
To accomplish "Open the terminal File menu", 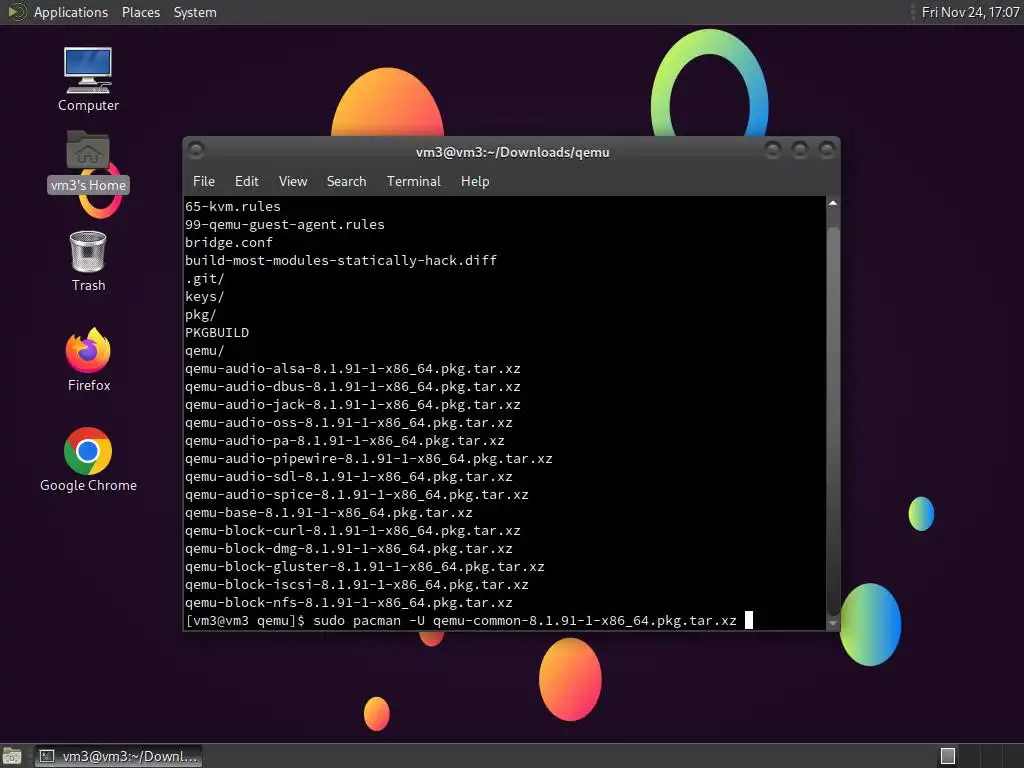I will (204, 182).
